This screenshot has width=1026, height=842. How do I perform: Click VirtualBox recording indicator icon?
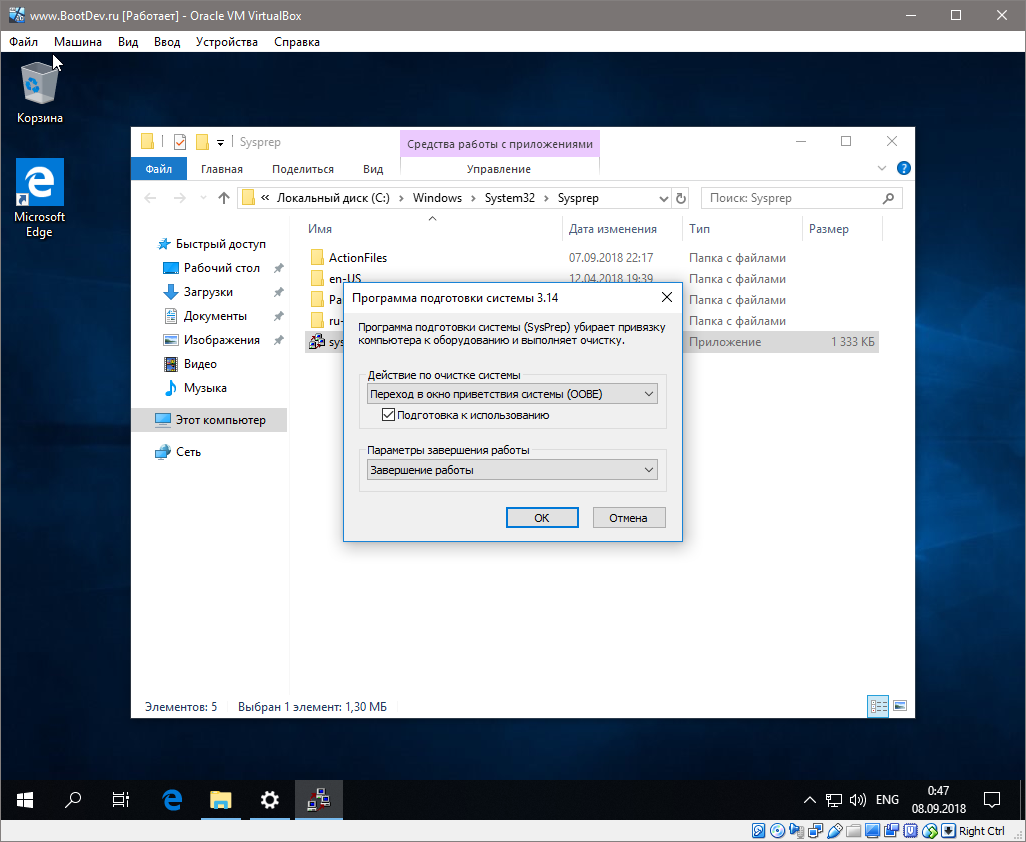coord(891,831)
